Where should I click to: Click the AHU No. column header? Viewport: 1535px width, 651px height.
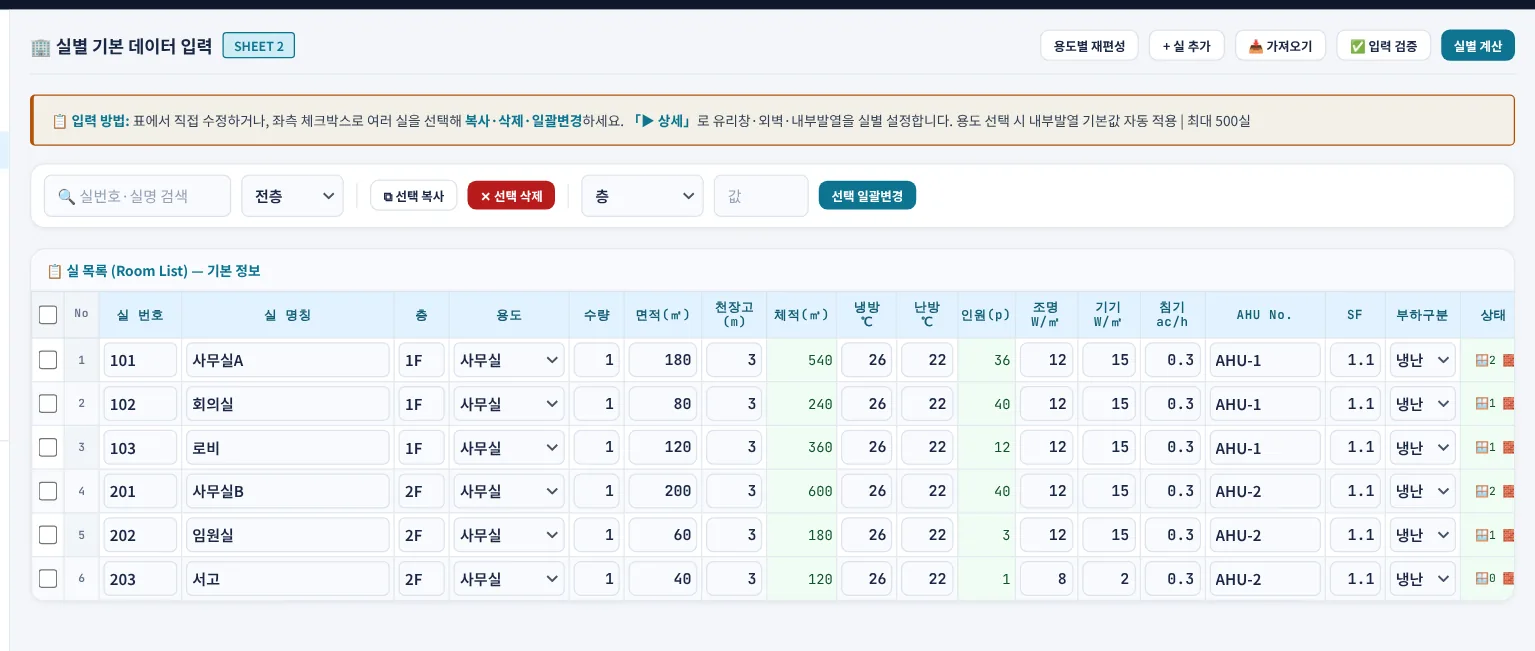(1265, 315)
